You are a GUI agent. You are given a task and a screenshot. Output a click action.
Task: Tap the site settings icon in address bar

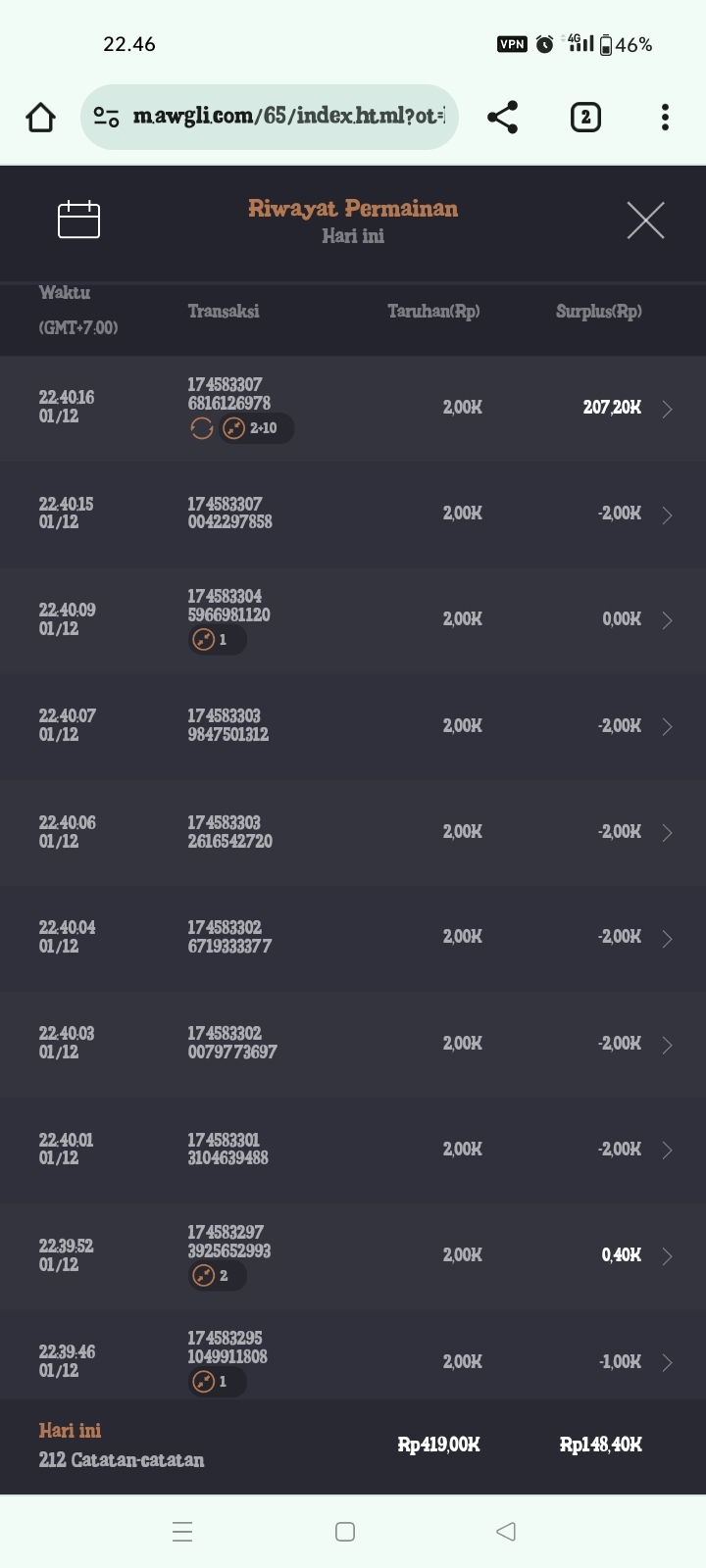click(106, 118)
